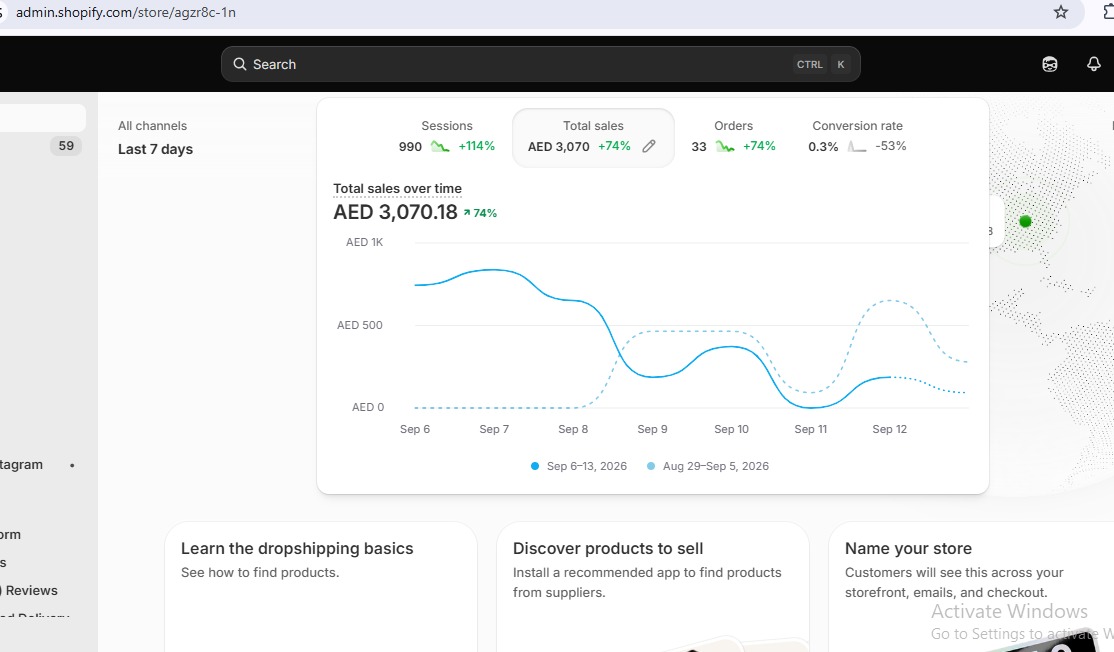Click the 990 sessions value
1114x652 pixels.
410,146
